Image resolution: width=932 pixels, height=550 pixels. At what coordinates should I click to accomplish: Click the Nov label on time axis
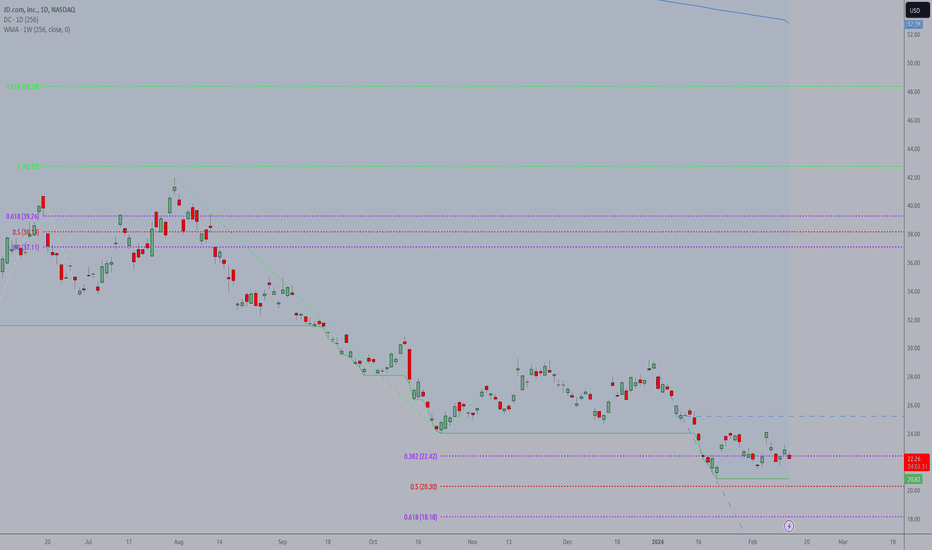pos(473,542)
